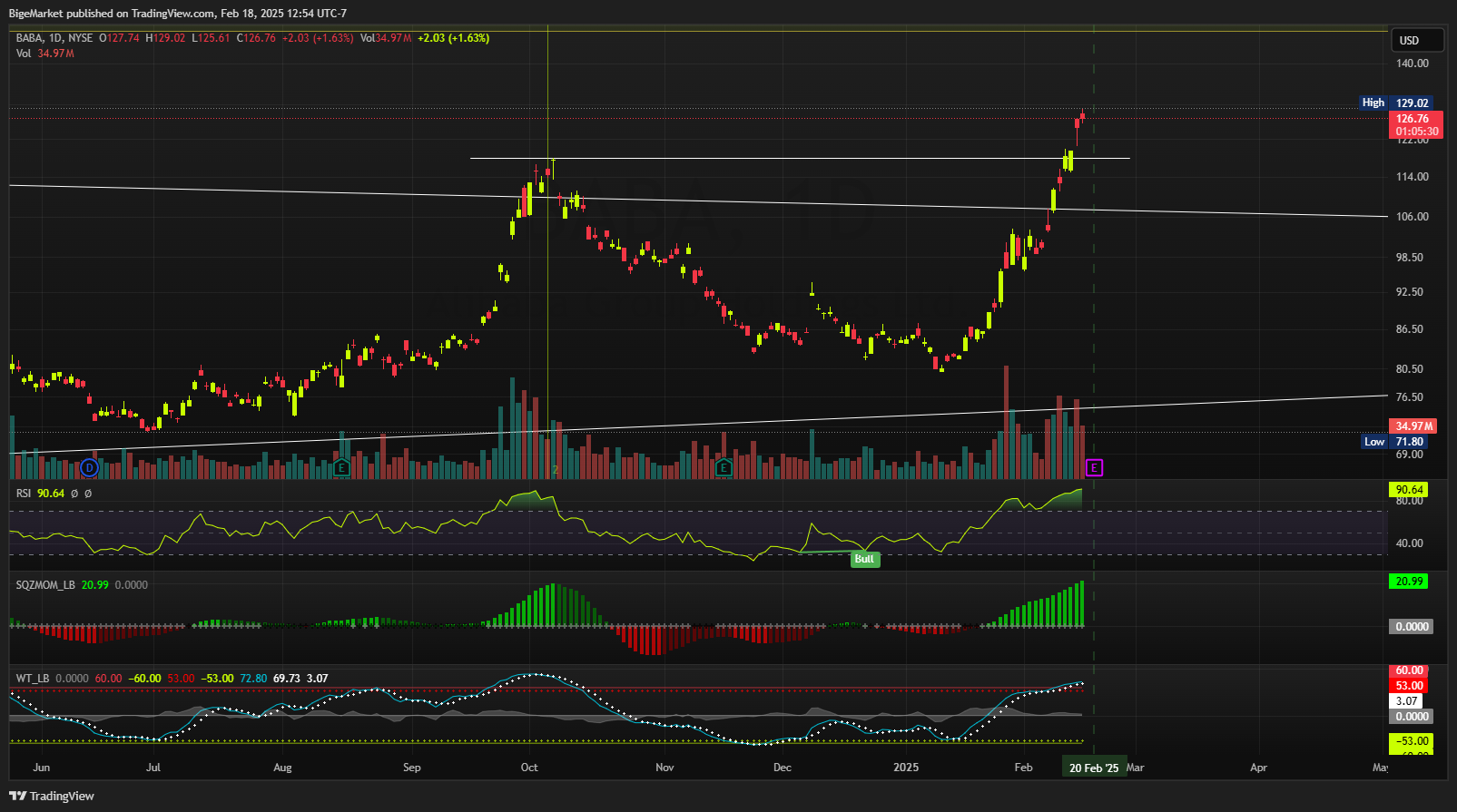This screenshot has width=1457, height=812.
Task: Select the SQZMOM_LB indicator legend
Action: (x=45, y=585)
